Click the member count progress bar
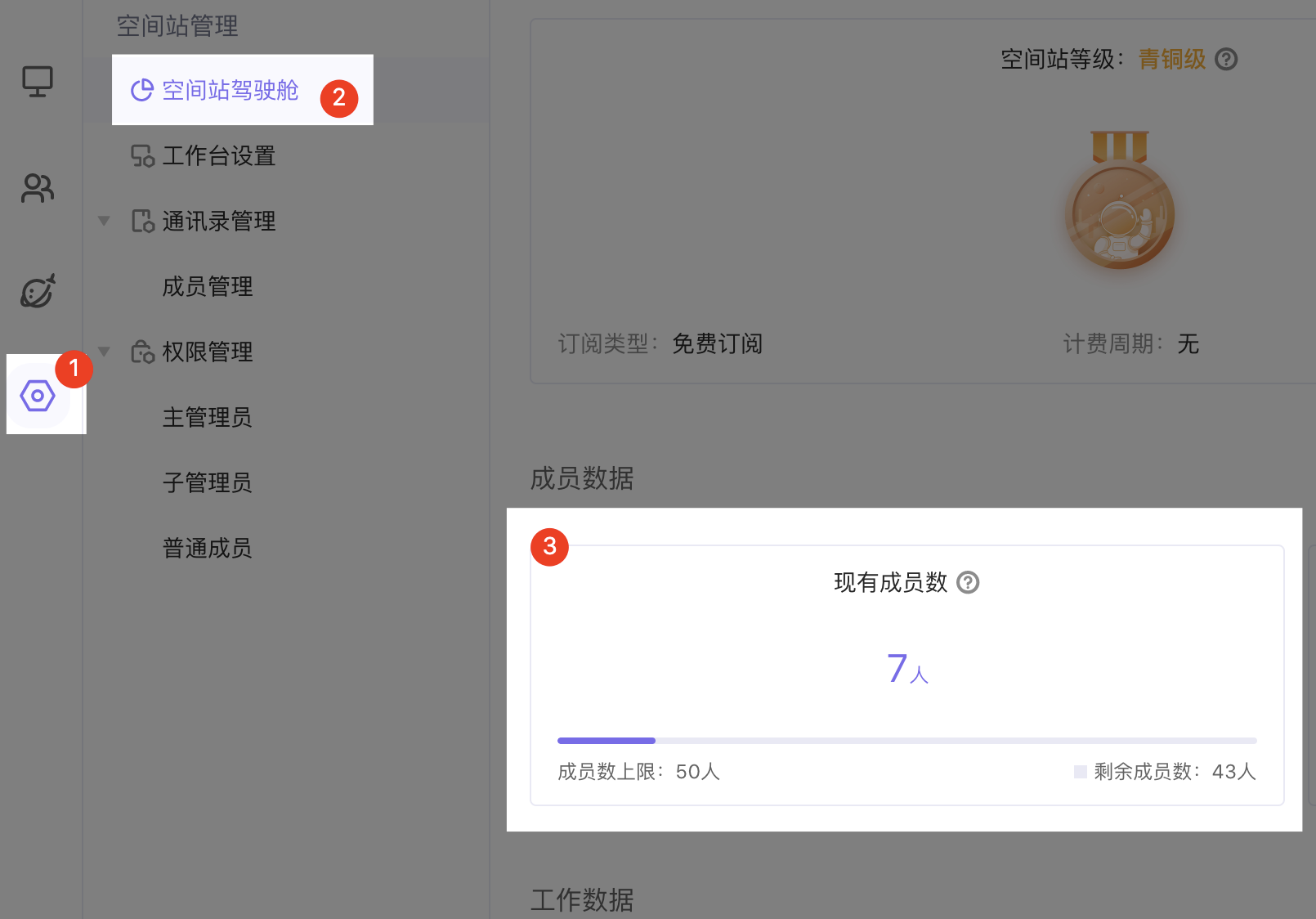This screenshot has height=919, width=1316. pyautogui.click(x=906, y=741)
